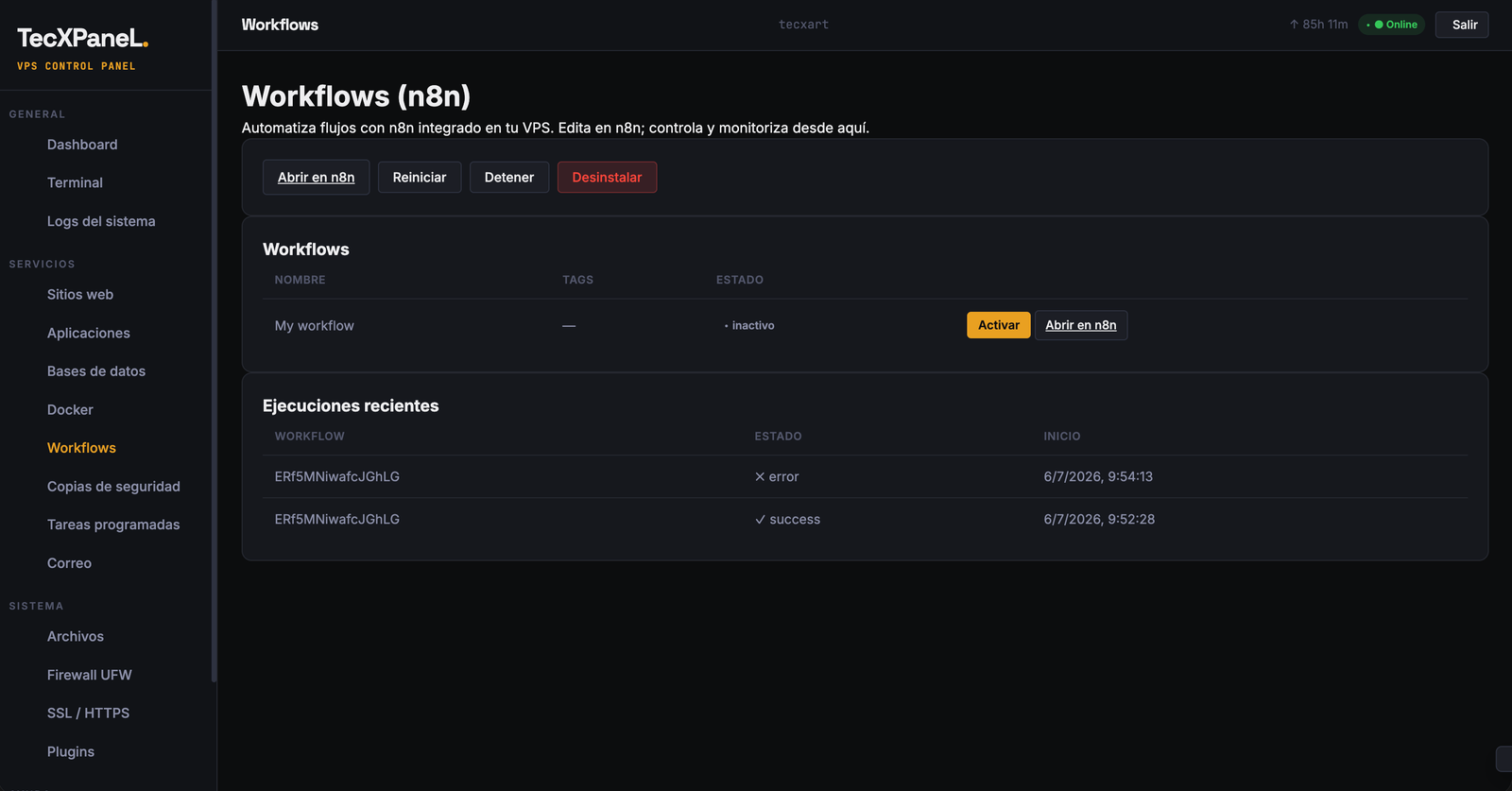Click the ESTADO header in Workflows table
The width and height of the screenshot is (1512, 791).
(x=740, y=280)
